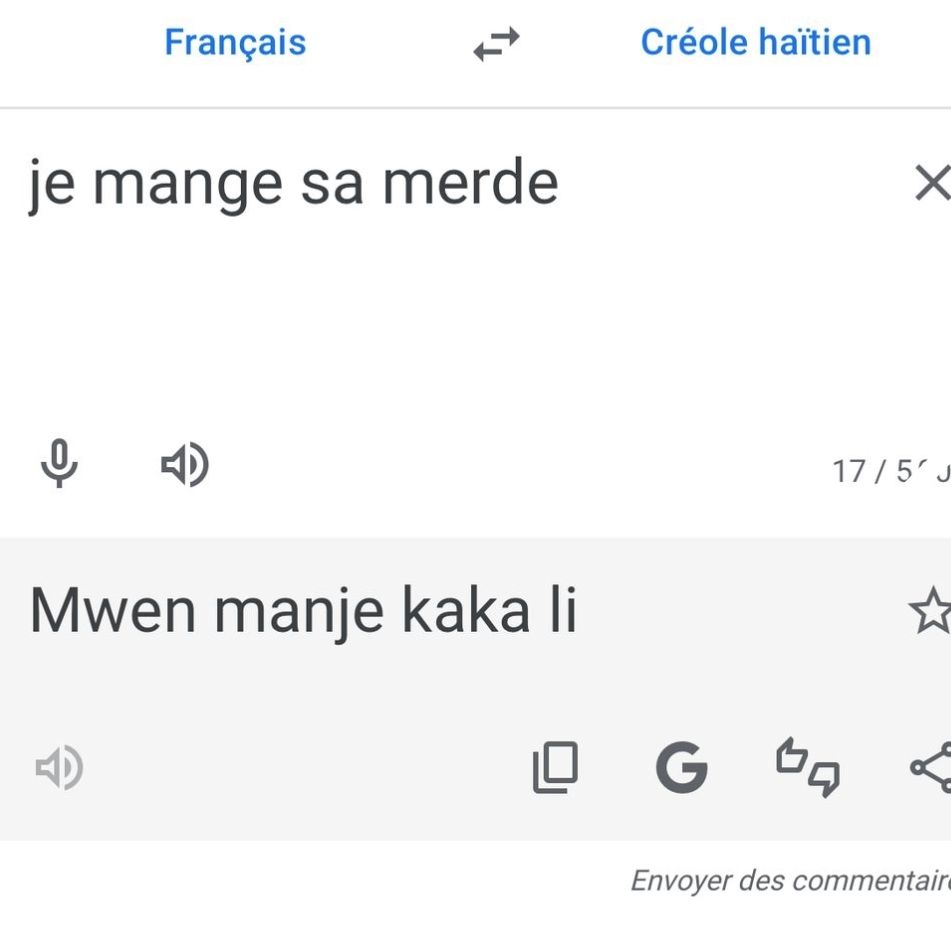Select the translated text "Mwen manje kaka li"
This screenshot has width=951, height=938.
303,611
